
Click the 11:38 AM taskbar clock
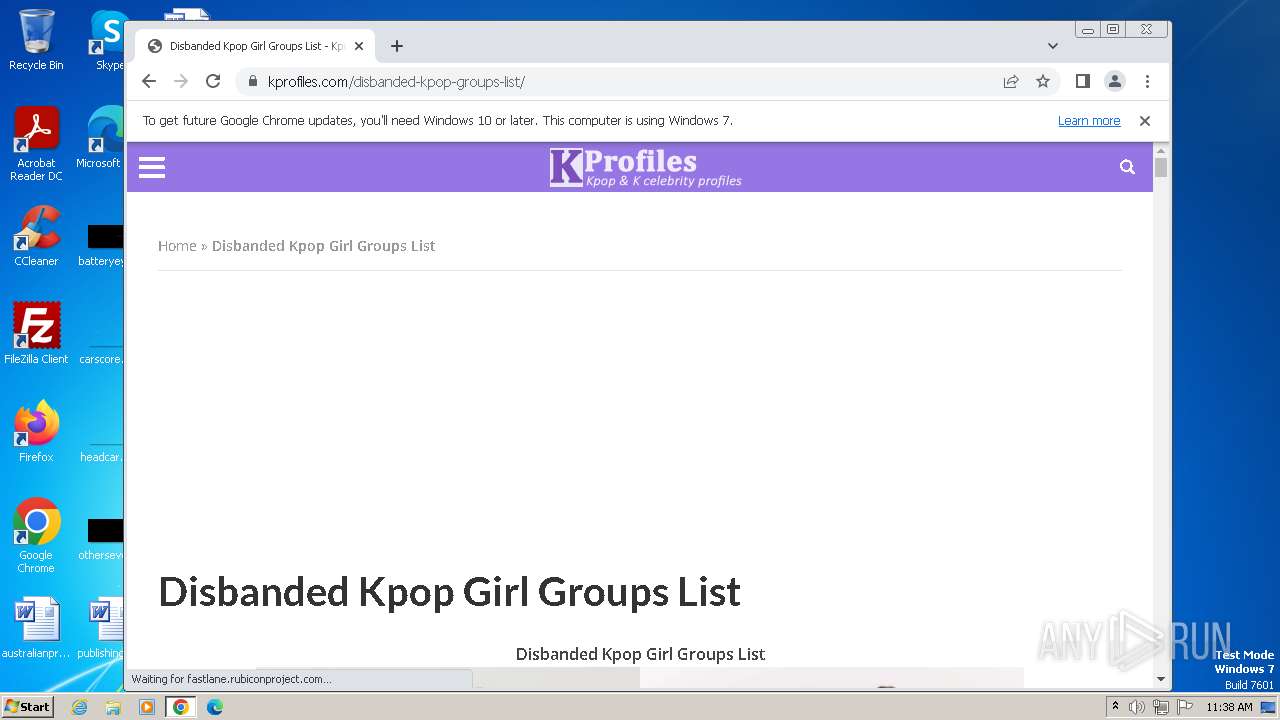click(x=1229, y=707)
